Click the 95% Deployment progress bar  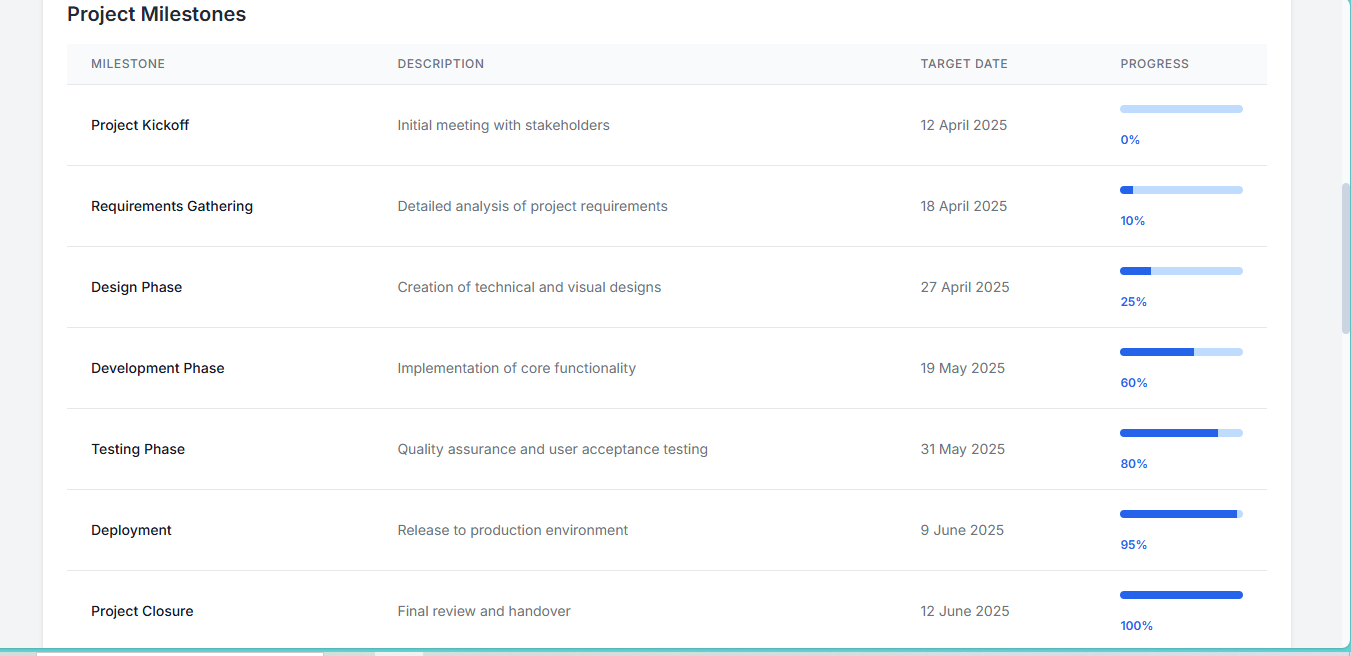point(1181,514)
